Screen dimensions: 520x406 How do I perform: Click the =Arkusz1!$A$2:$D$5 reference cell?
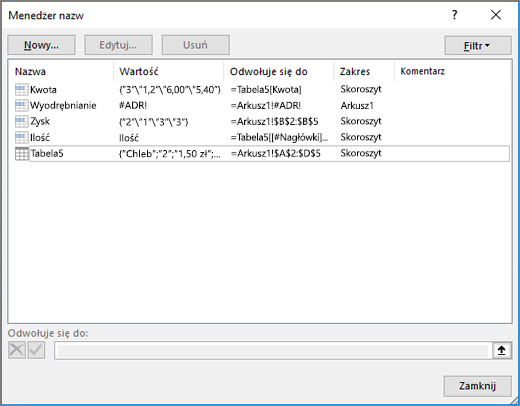tap(276, 153)
